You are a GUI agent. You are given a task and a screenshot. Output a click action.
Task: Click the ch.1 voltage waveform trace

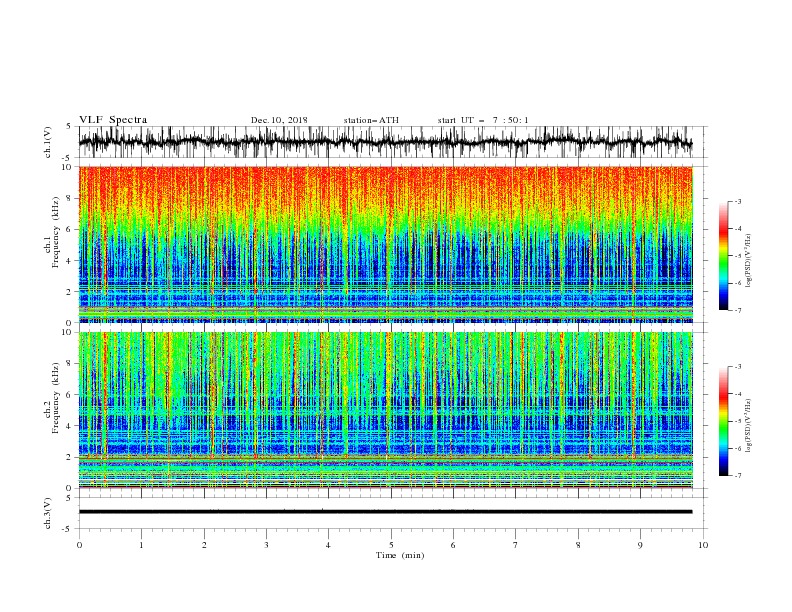385,142
